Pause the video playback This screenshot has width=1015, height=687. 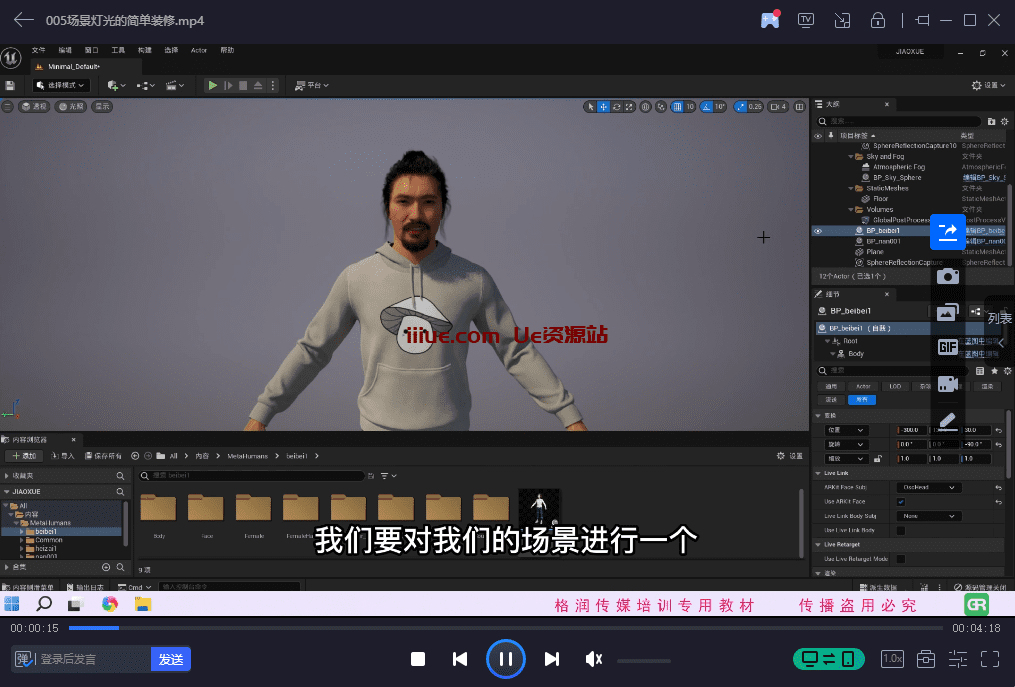506,659
